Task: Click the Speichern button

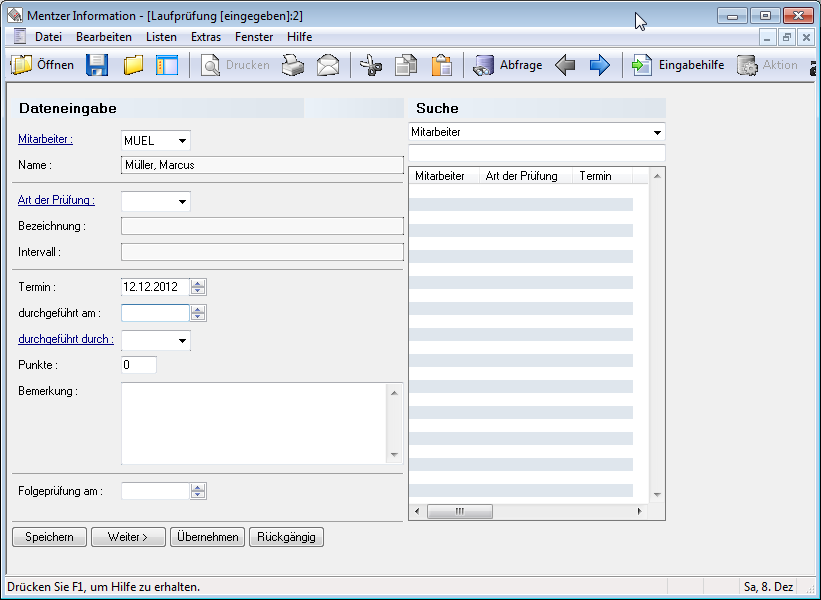Action: [x=49, y=537]
